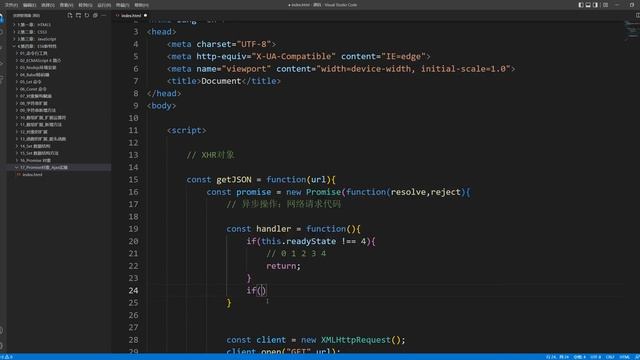Open the 终端 (Terminal) menu

pos(122,5)
